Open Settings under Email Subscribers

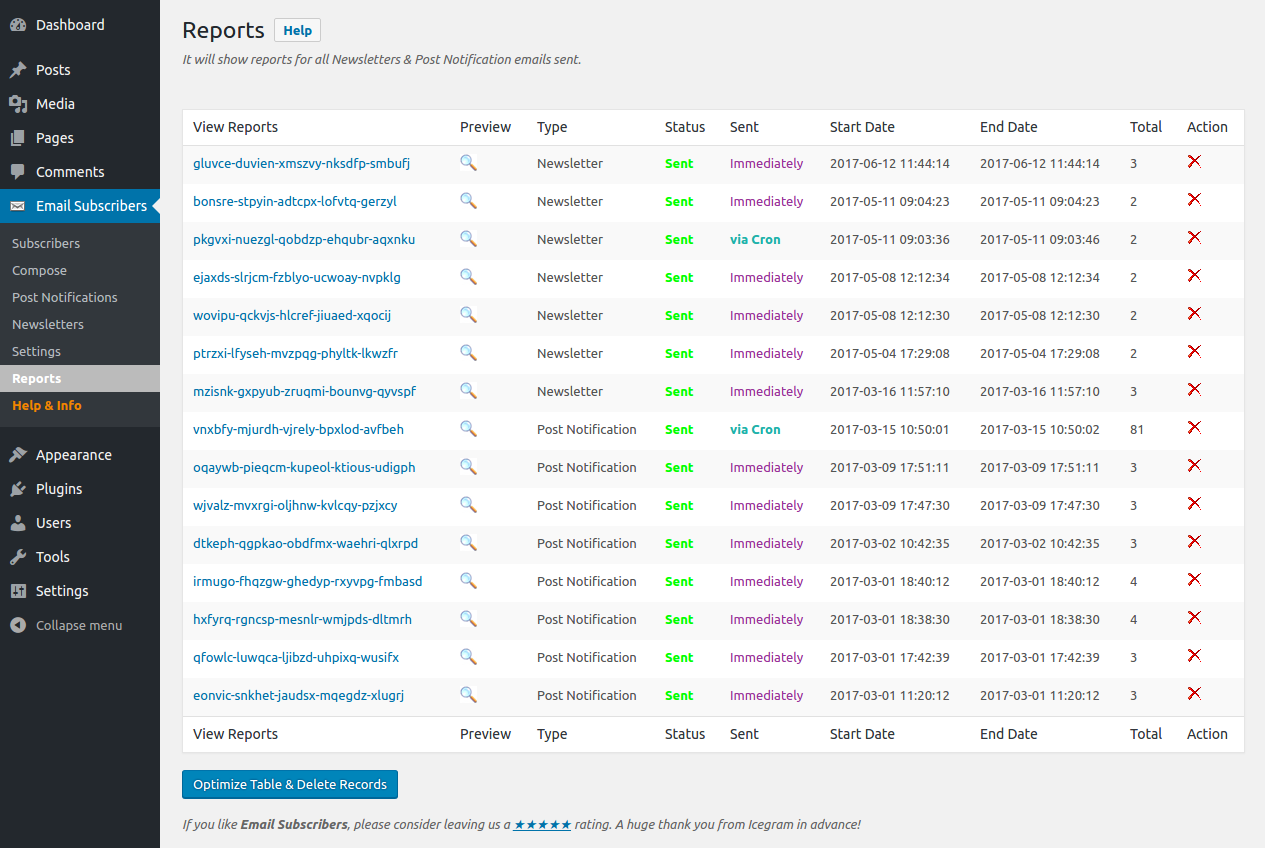(x=37, y=351)
